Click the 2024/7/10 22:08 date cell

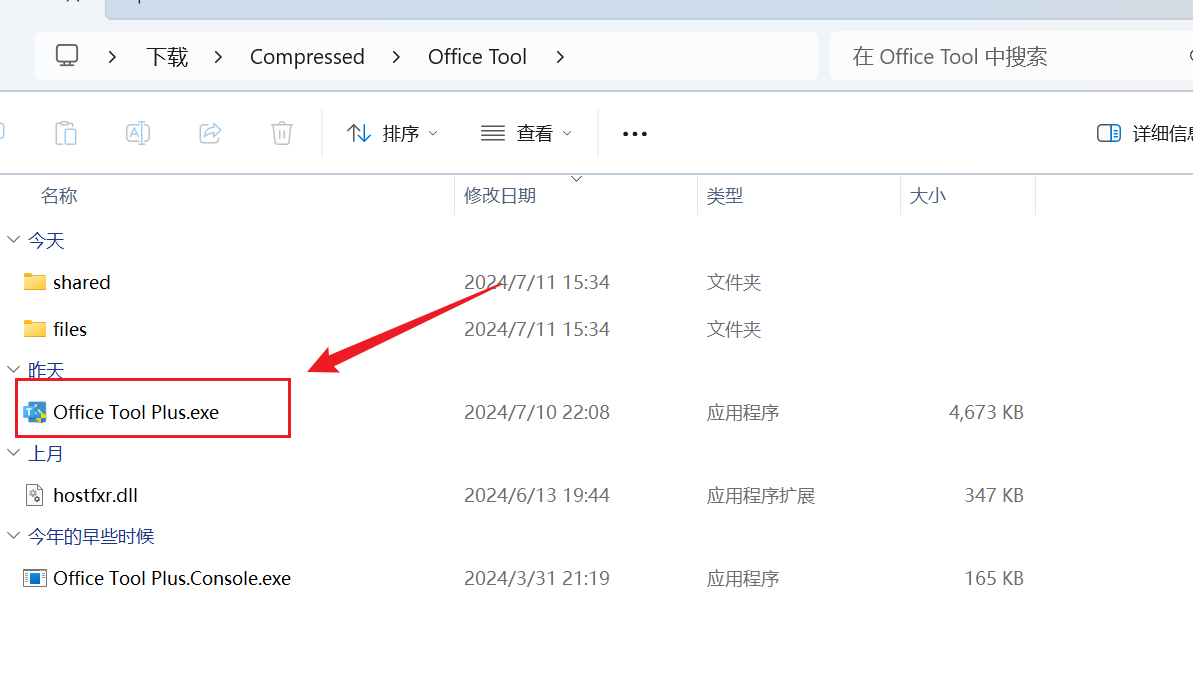537,412
